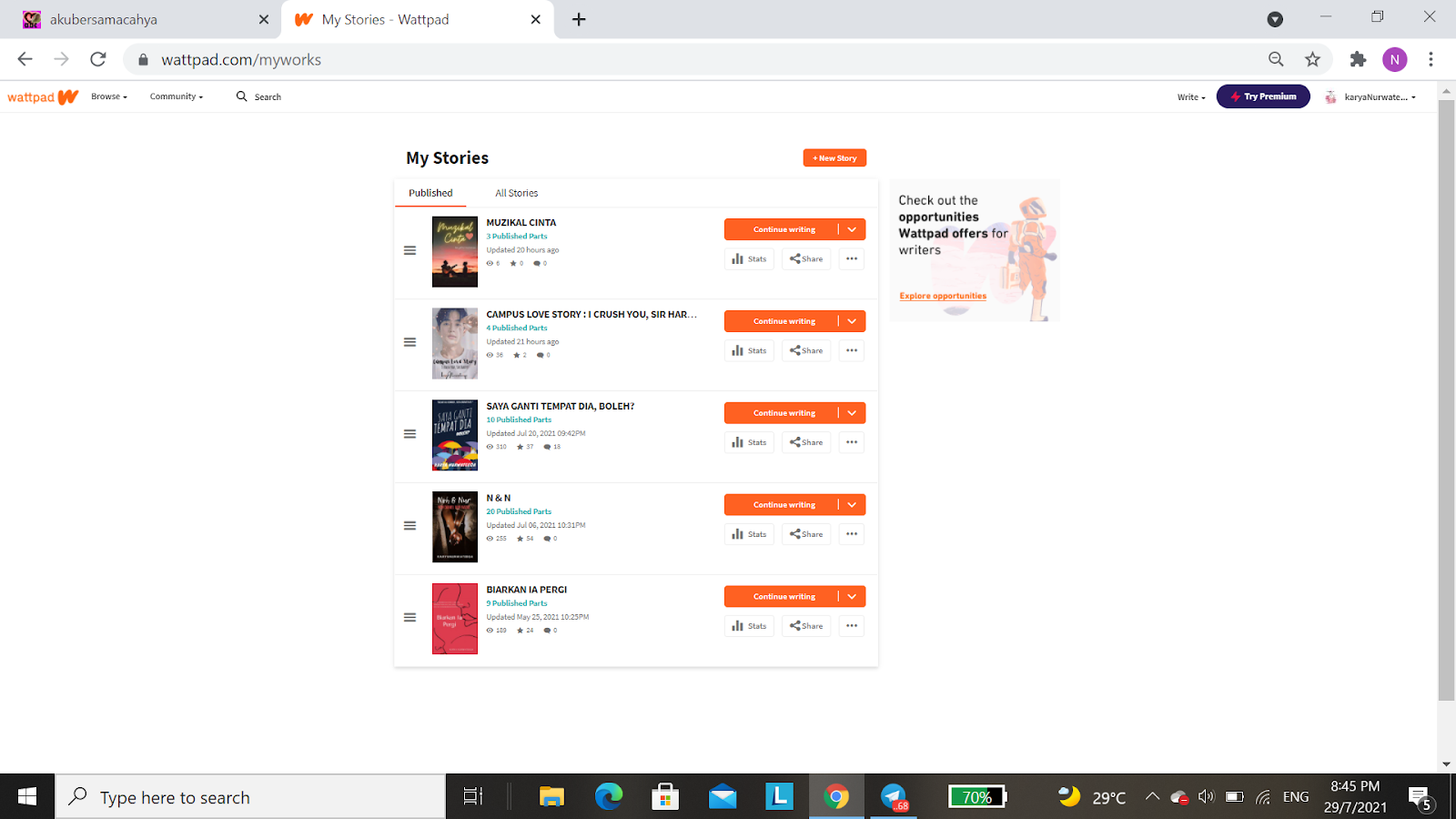
Task: Continue writing CAMPUS LOVE STORY
Action: point(783,321)
